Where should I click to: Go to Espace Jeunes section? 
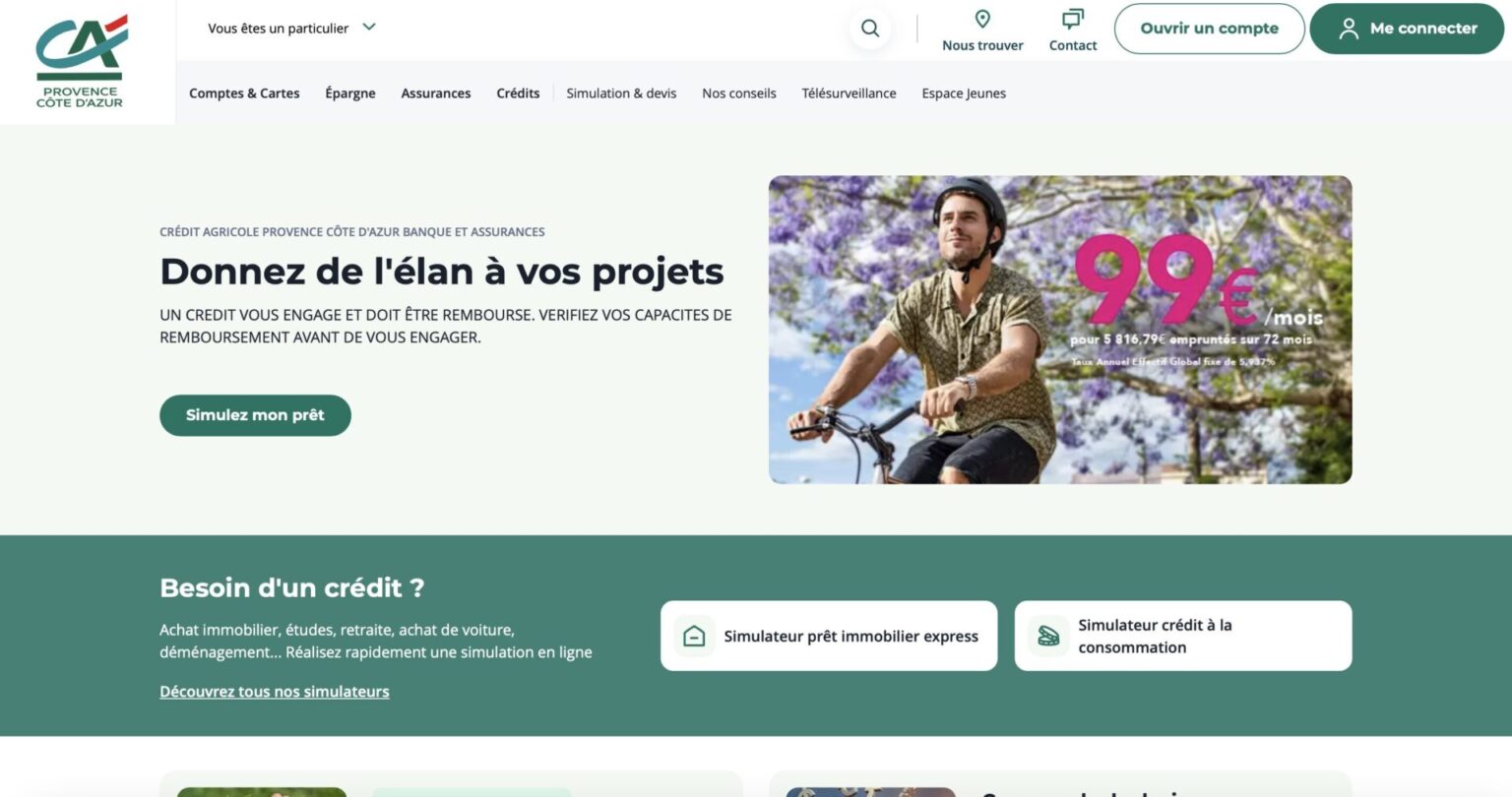click(963, 92)
